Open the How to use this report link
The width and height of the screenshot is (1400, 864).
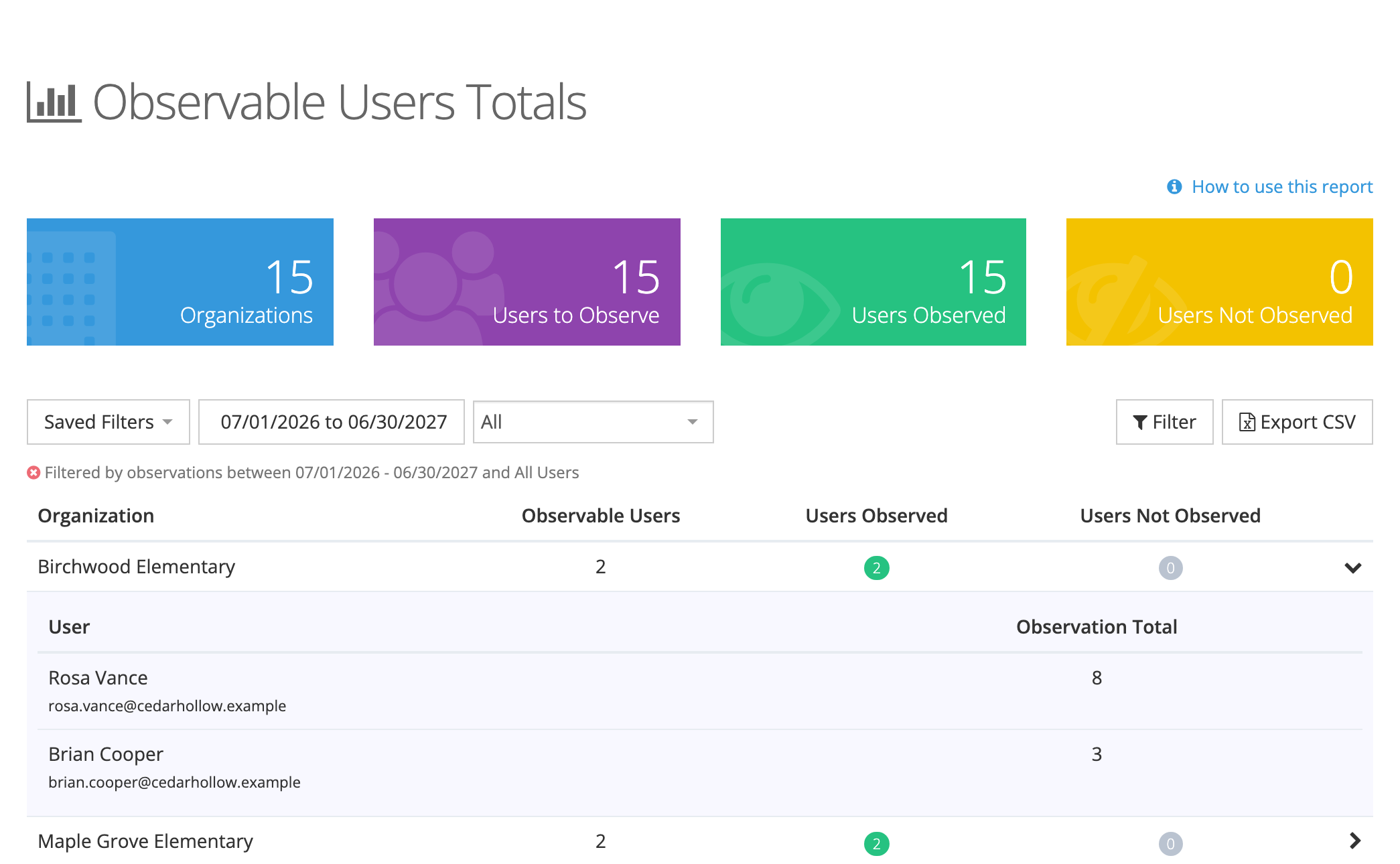click(1282, 187)
